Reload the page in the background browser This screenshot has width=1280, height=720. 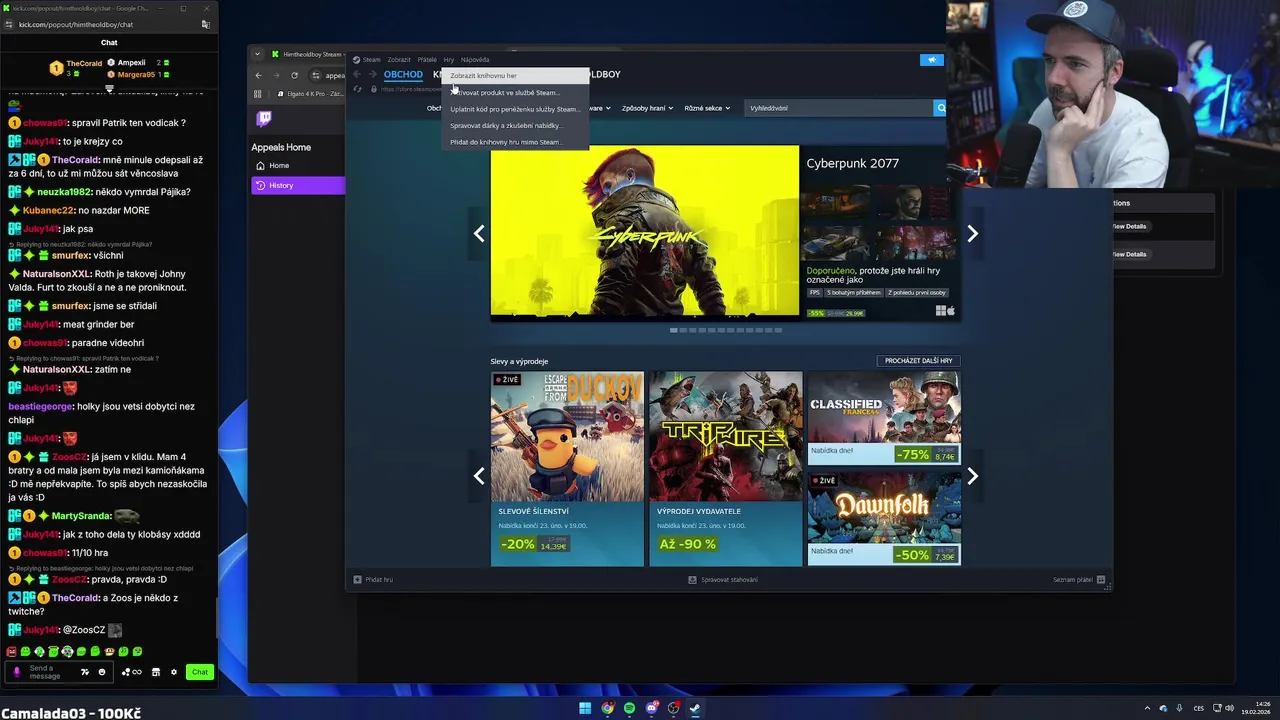click(294, 75)
